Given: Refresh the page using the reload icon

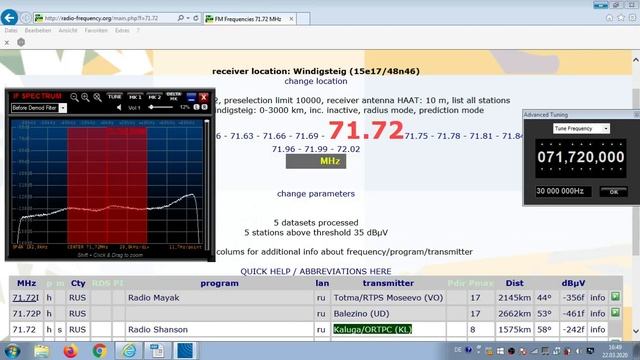Looking at the screenshot, I should pos(196,18).
